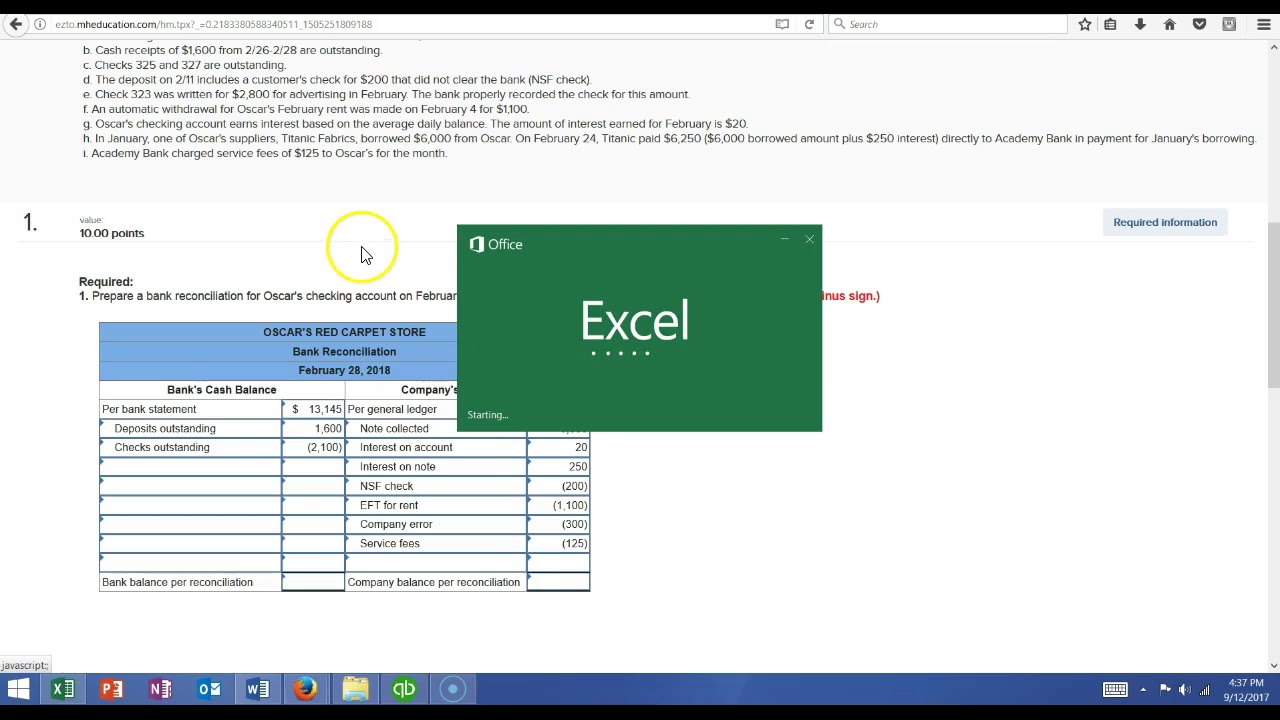
Task: Bookmark this page with star icon
Action: (1085, 24)
